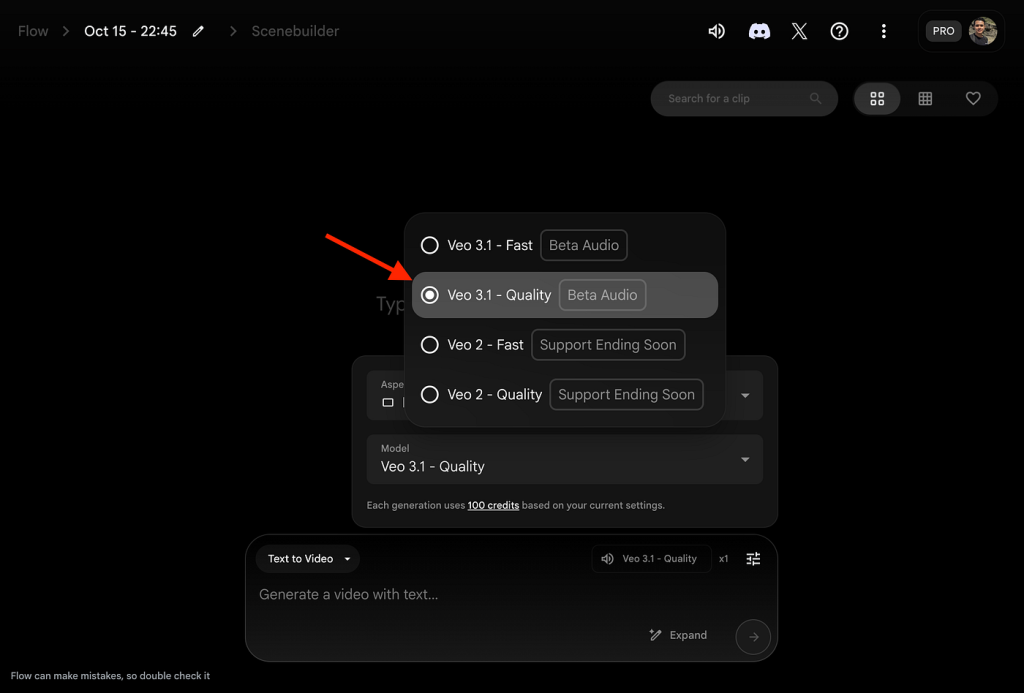
Task: Open the 100 credits link
Action: [x=493, y=506]
